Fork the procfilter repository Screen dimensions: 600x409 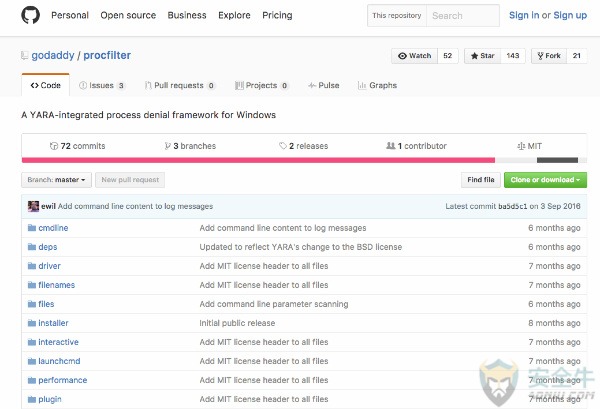click(x=549, y=56)
